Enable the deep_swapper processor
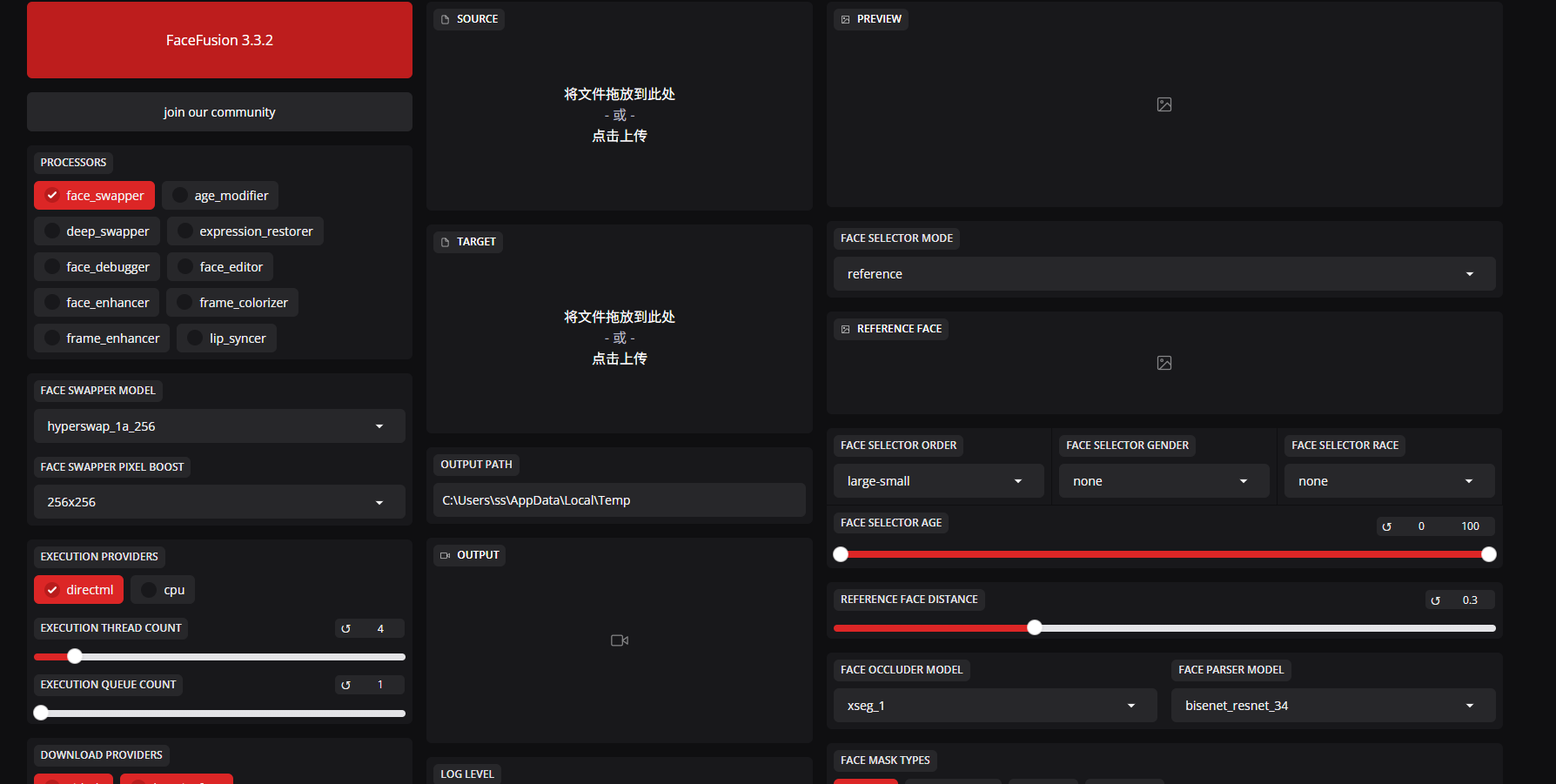The width and height of the screenshot is (1556, 784). point(97,231)
